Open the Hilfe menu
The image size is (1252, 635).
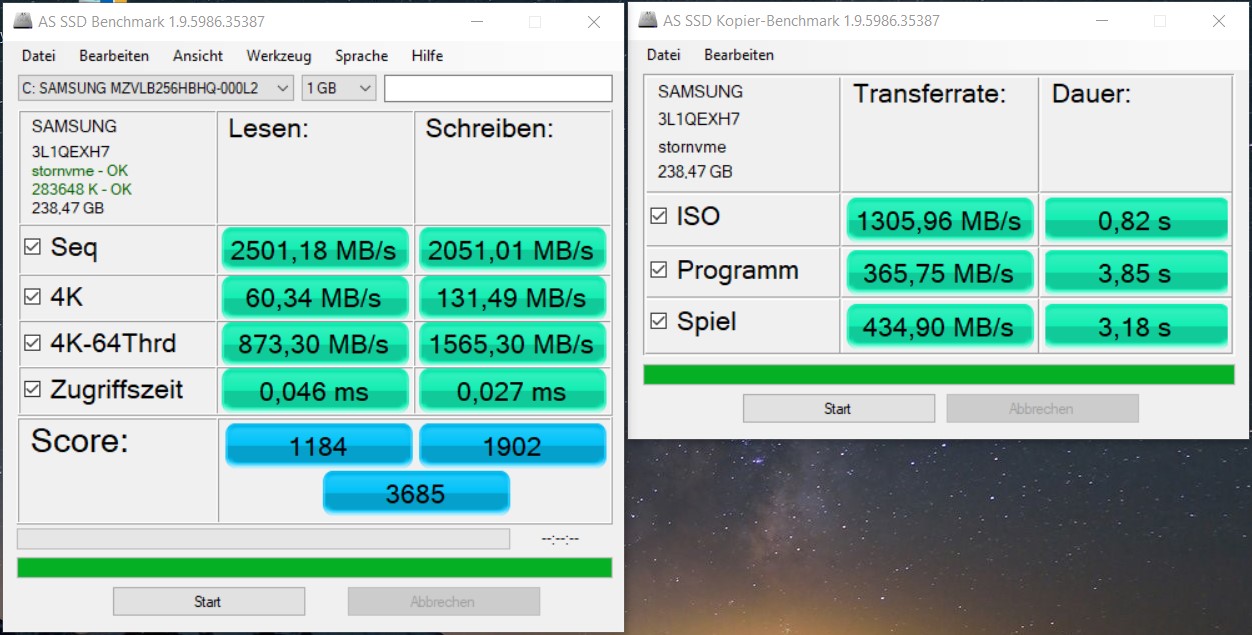click(x=427, y=56)
